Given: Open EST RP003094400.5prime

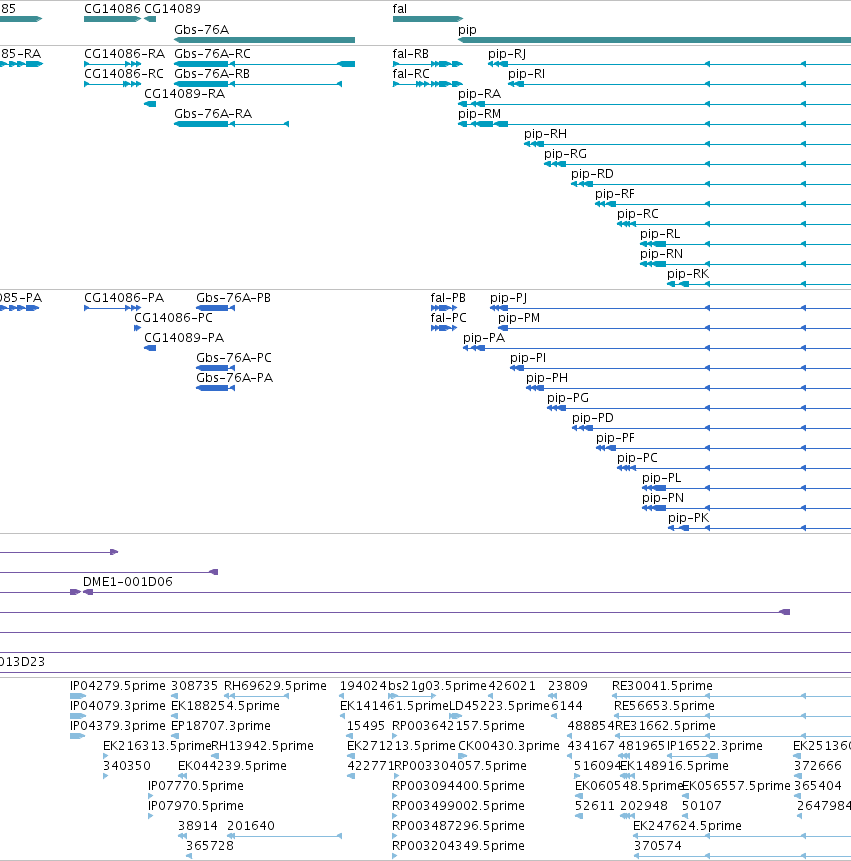Looking at the screenshot, I should click(458, 786).
